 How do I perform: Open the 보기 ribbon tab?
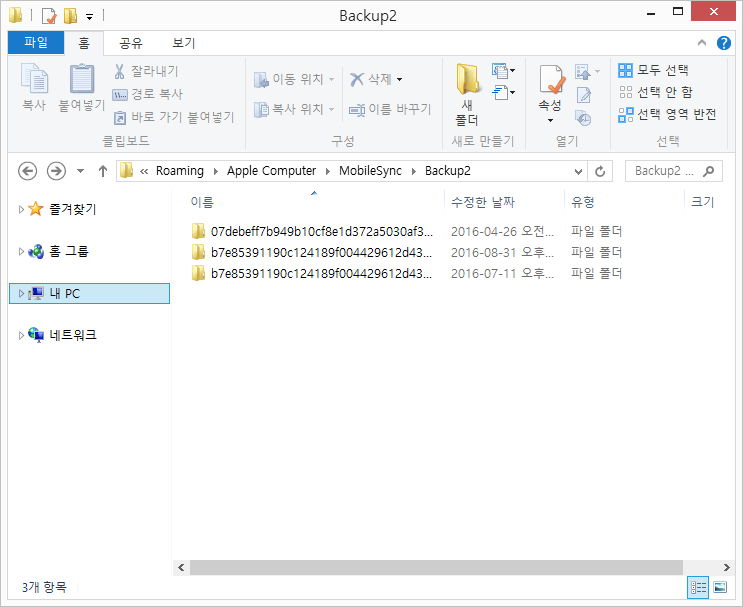(x=183, y=43)
